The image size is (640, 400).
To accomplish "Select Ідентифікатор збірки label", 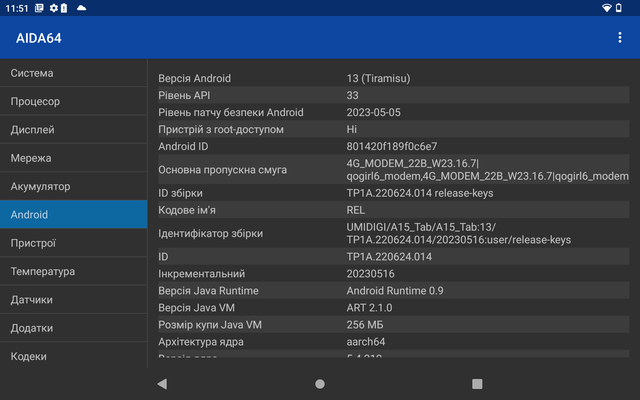I will 211,234.
